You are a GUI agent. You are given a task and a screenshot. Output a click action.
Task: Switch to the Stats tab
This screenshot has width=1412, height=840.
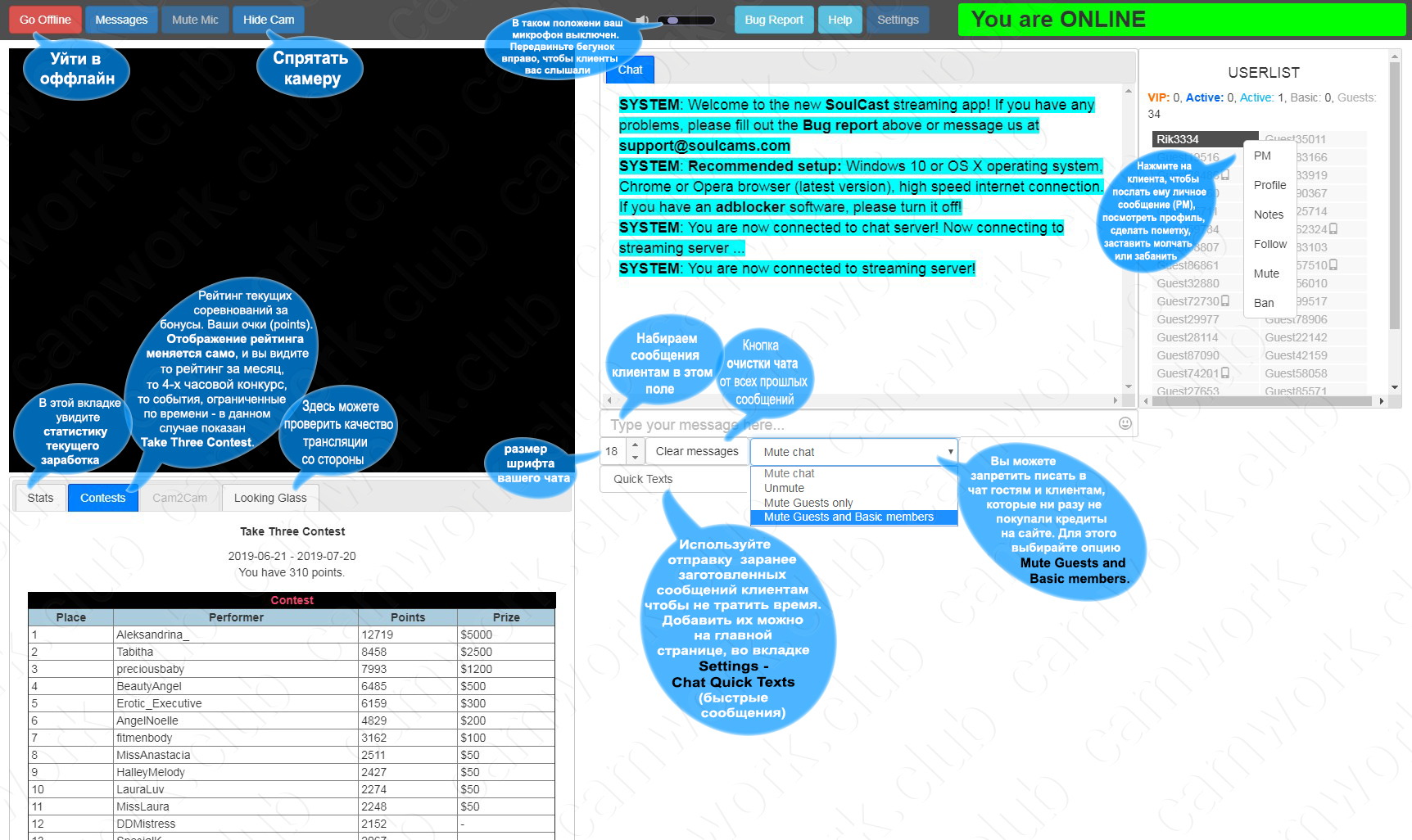tap(40, 498)
